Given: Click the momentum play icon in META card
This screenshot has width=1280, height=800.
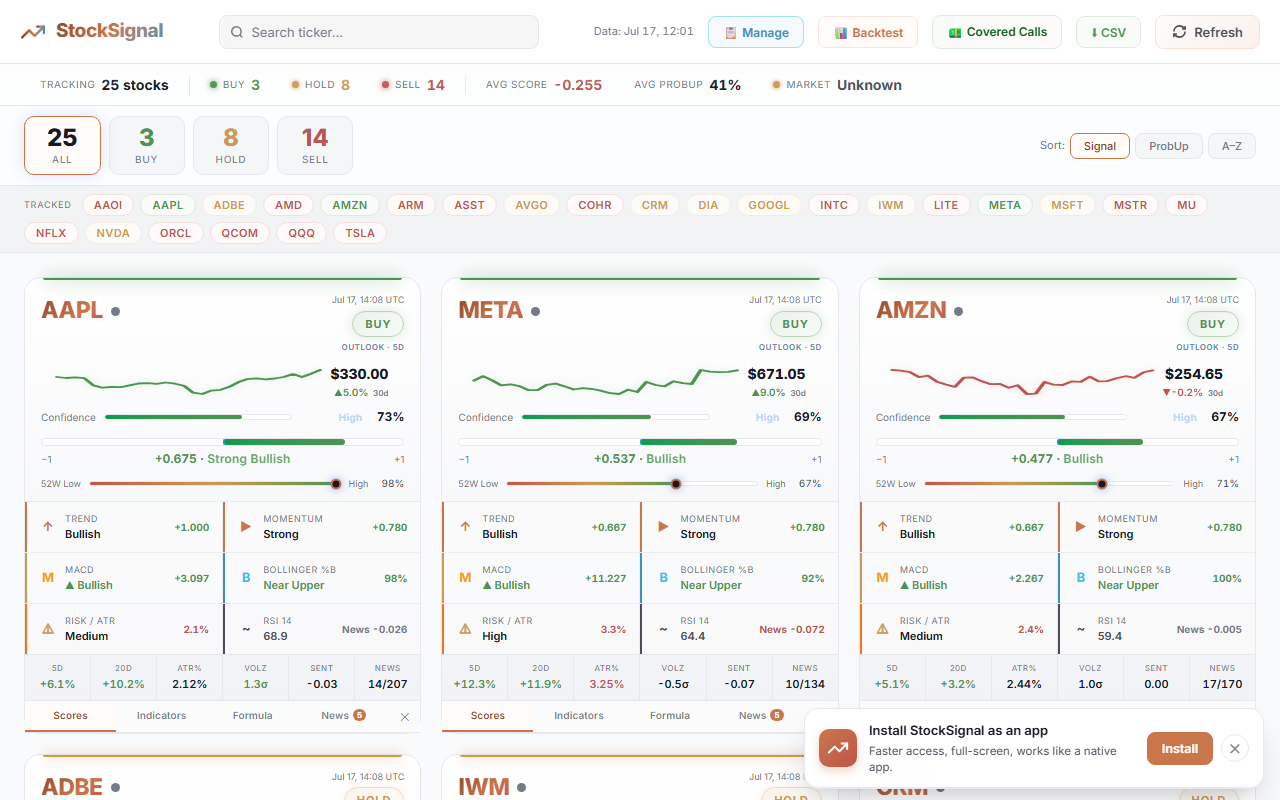Looking at the screenshot, I should click(x=662, y=526).
